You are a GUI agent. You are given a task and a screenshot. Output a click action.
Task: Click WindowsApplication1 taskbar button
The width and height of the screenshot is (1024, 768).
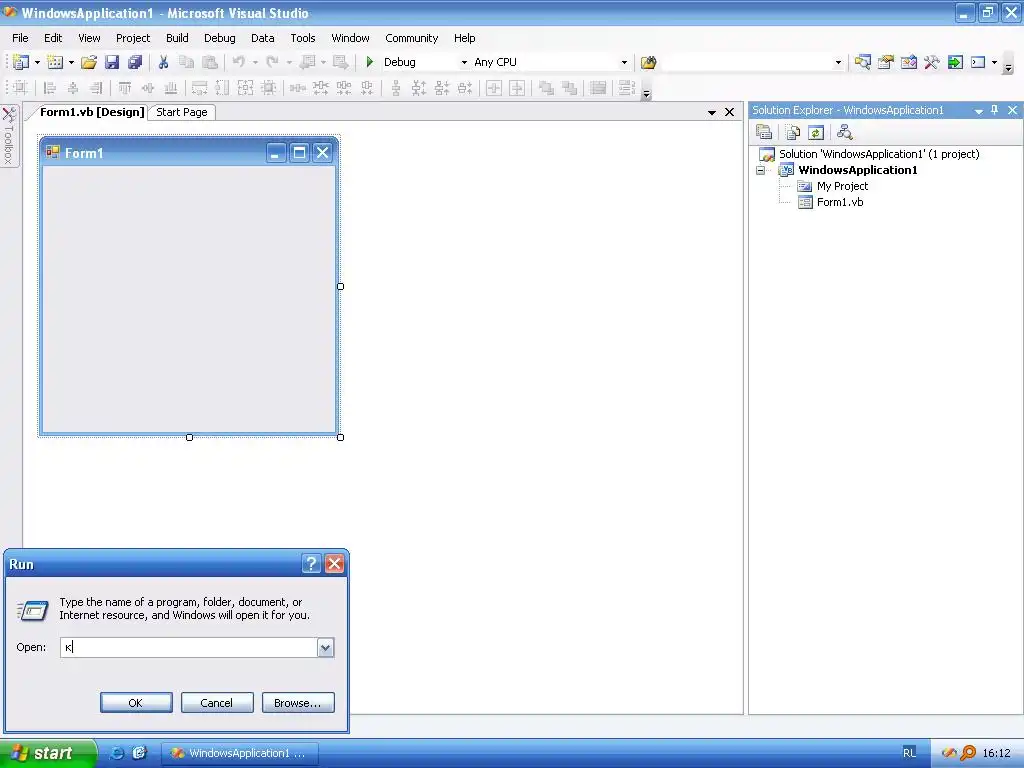[x=240, y=753]
